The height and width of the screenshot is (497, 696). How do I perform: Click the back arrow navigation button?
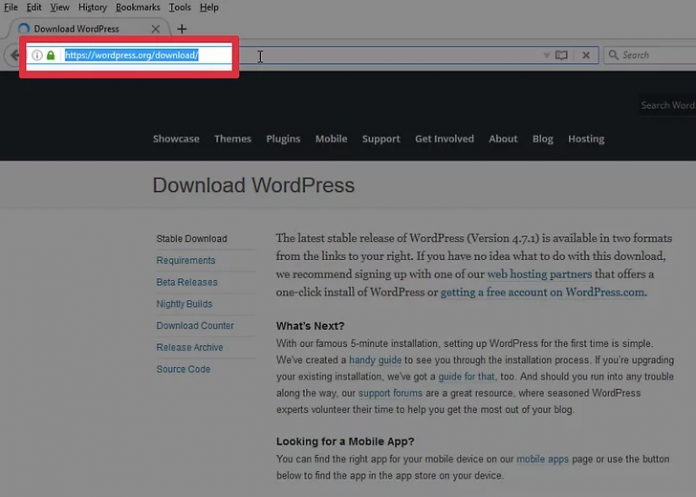[14, 55]
